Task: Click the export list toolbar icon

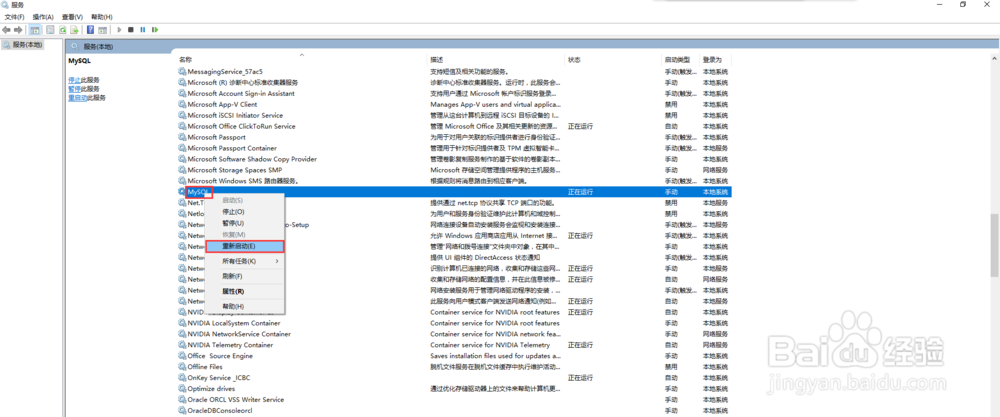Action: 75,29
